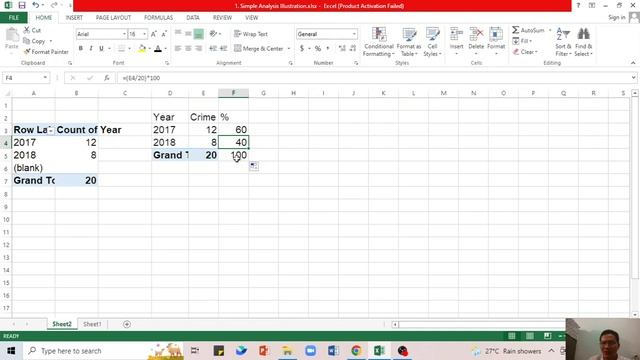Toggle Italic formatting
The image size is (640, 360).
click(x=91, y=49)
